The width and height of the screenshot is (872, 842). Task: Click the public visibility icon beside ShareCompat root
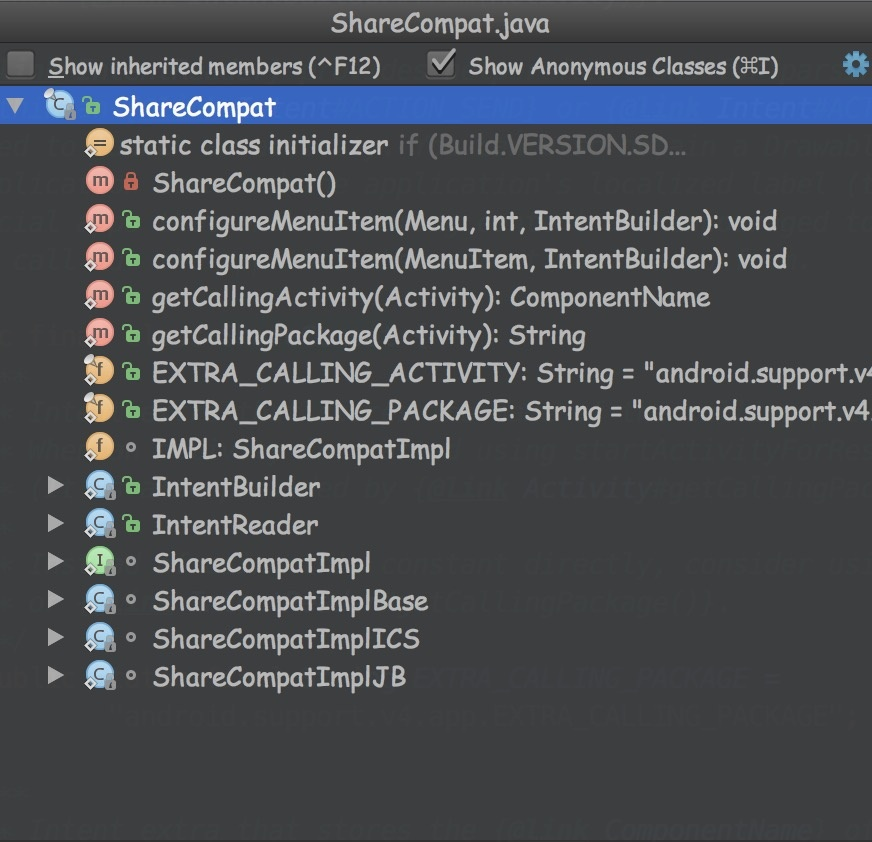(91, 105)
